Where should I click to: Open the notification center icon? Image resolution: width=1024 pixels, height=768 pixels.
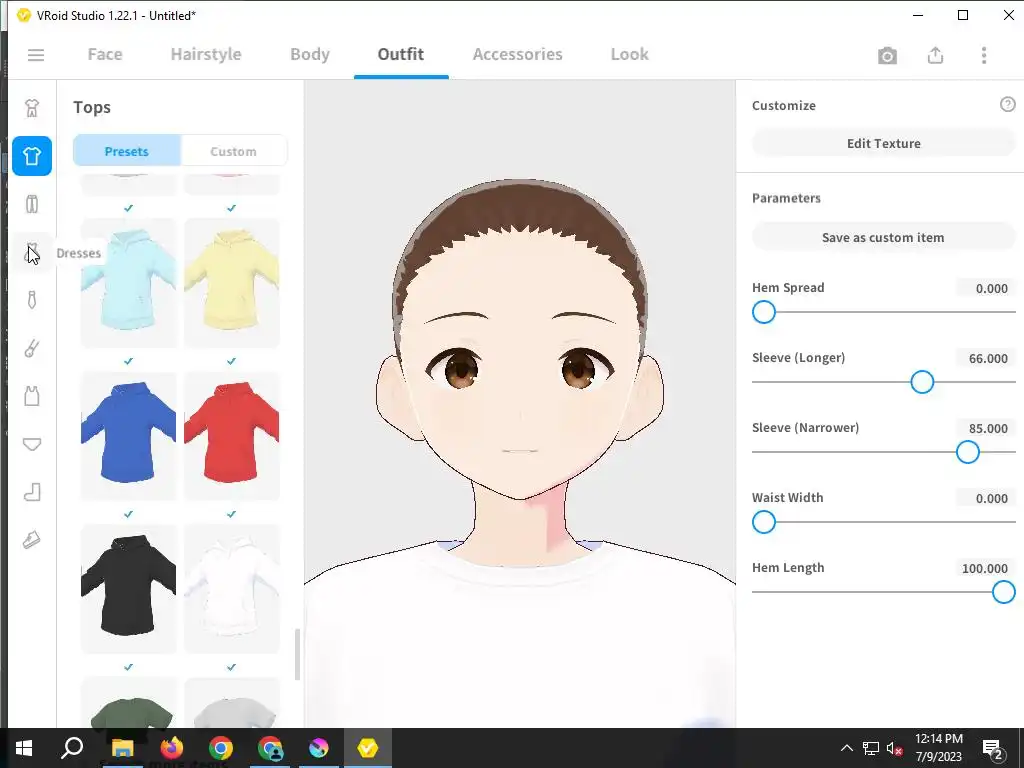point(992,748)
